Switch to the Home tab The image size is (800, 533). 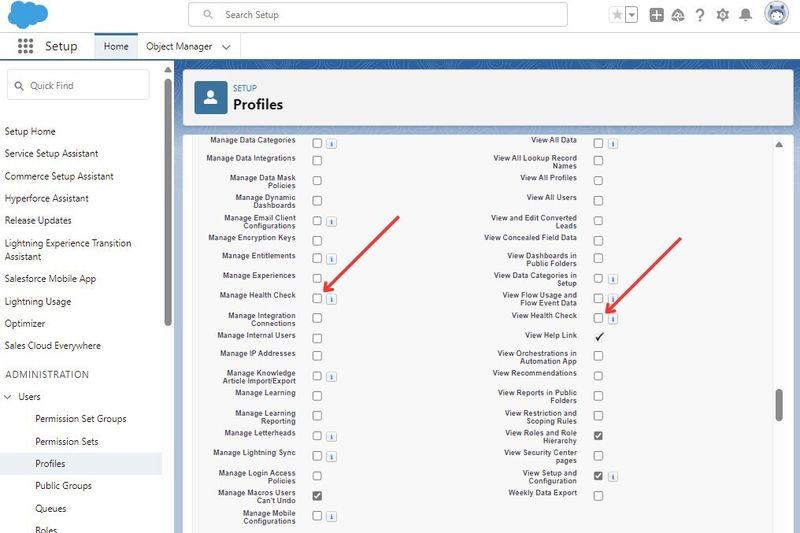click(116, 46)
